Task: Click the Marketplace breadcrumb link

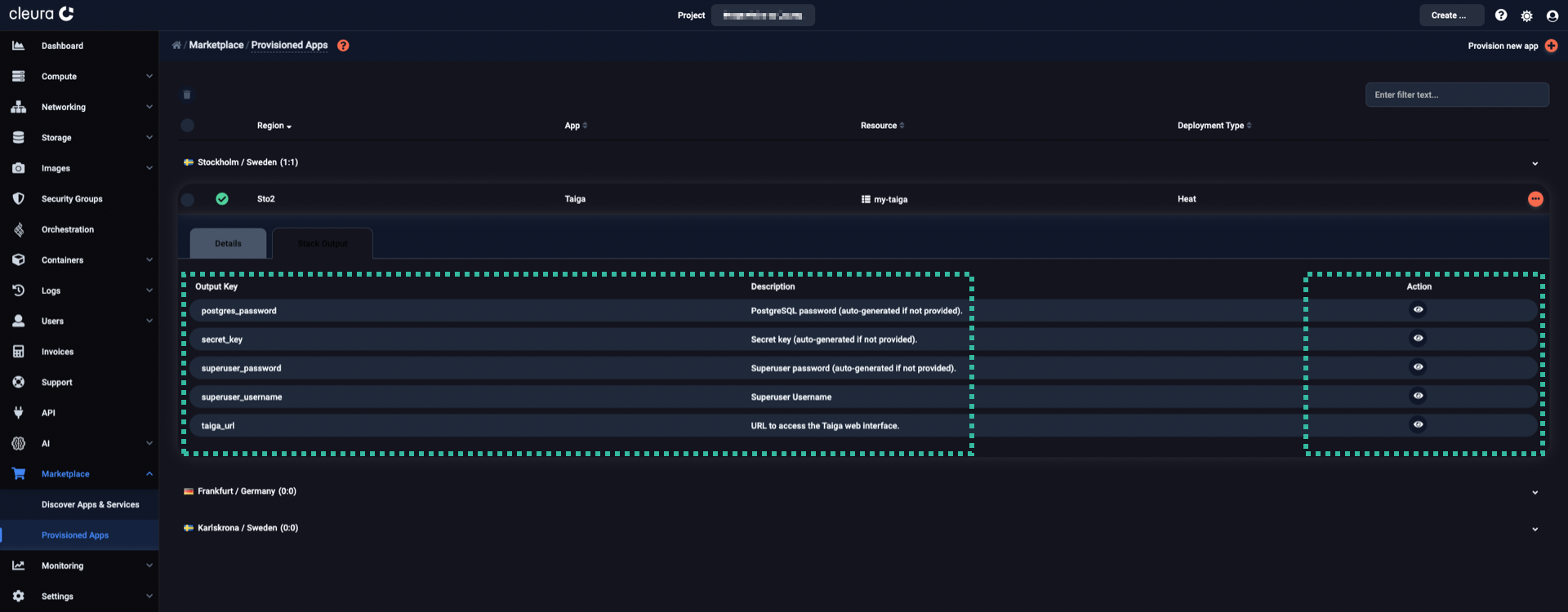Action: click(x=216, y=45)
